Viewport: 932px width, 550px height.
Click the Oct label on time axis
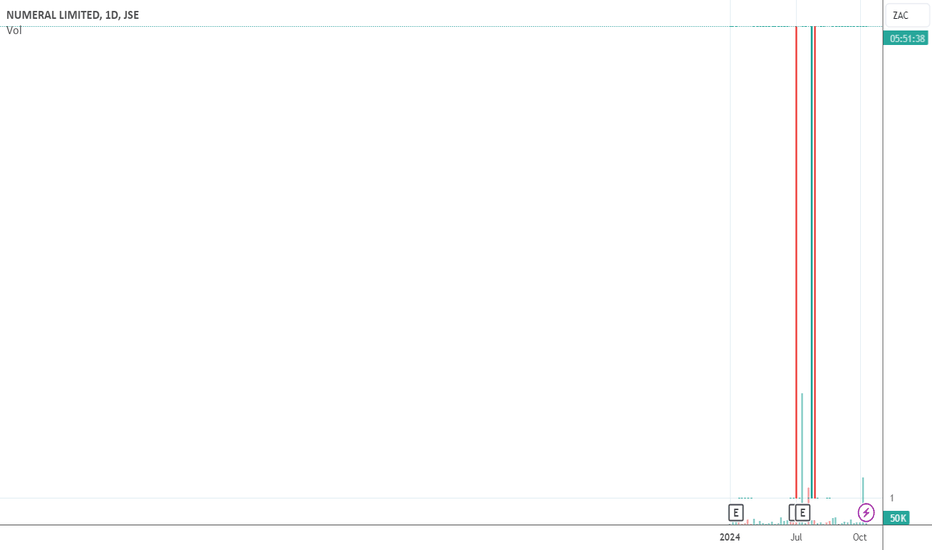pos(859,538)
